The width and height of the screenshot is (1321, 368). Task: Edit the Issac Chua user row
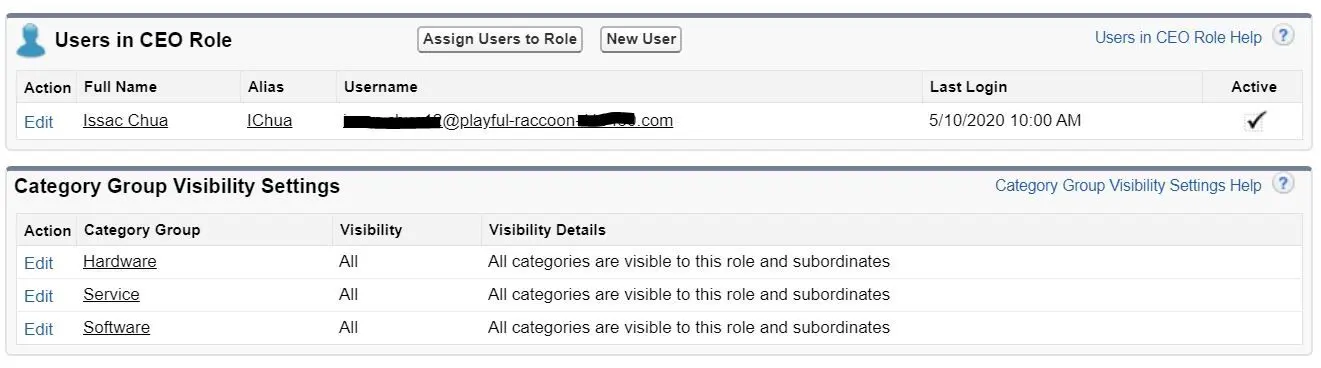pos(39,122)
